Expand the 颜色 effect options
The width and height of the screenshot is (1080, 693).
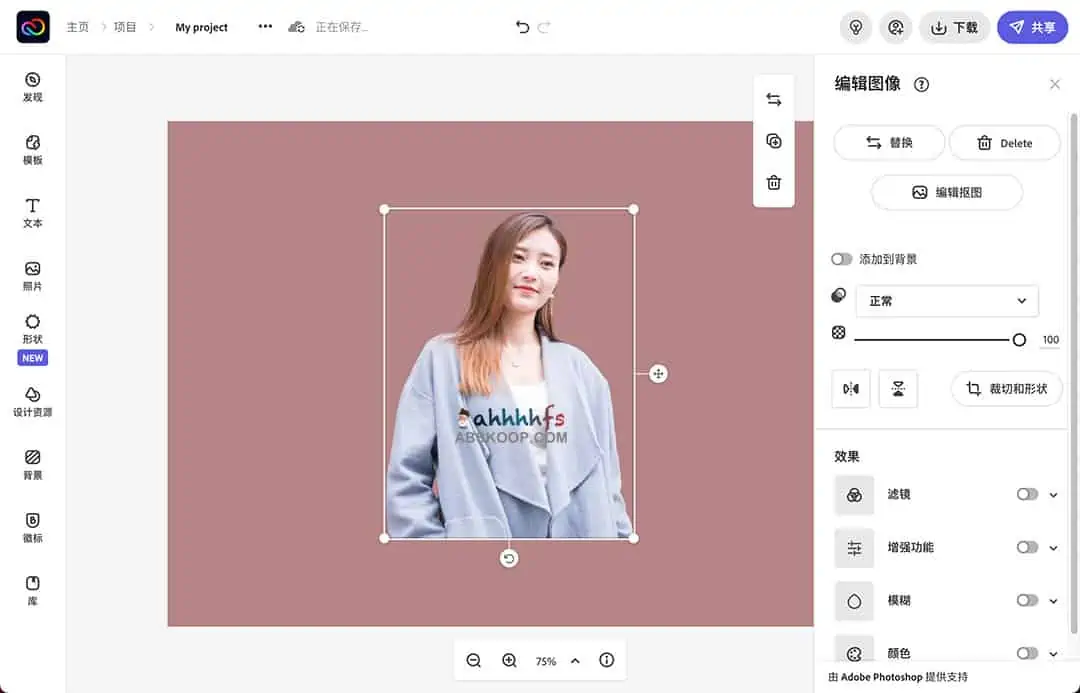point(1051,653)
